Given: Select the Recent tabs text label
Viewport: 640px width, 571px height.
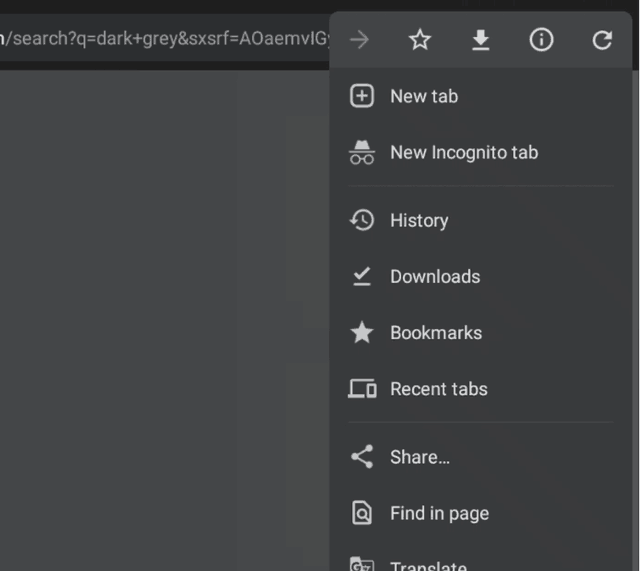Looking at the screenshot, I should coord(439,389).
